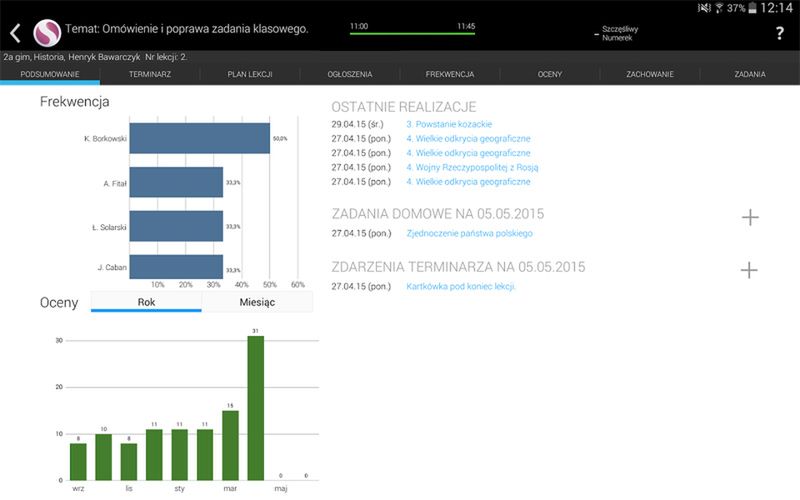The image size is (800, 500).
Task: Select the Miesiąc grades view
Action: [x=257, y=302]
